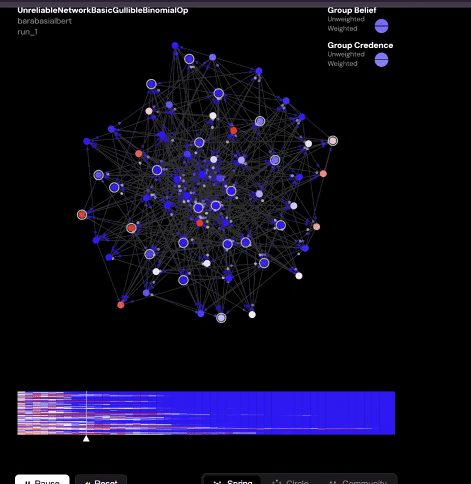Select the red ringed node at the graph's far left
This screenshot has width=471, height=484.
point(82,215)
